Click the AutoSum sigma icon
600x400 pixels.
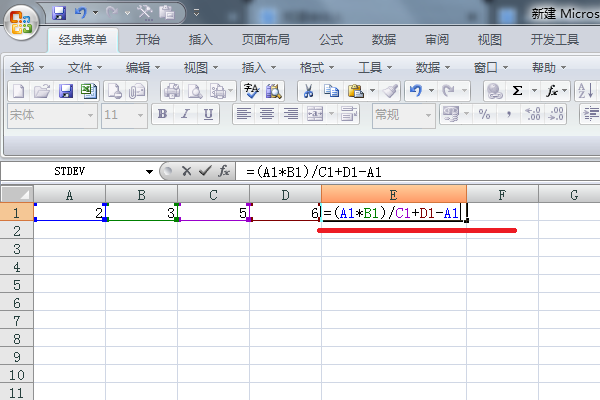(517, 91)
